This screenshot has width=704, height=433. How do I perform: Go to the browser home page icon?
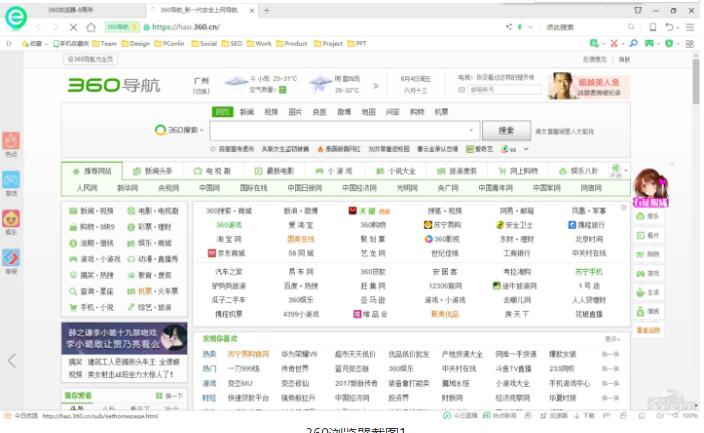(x=91, y=27)
